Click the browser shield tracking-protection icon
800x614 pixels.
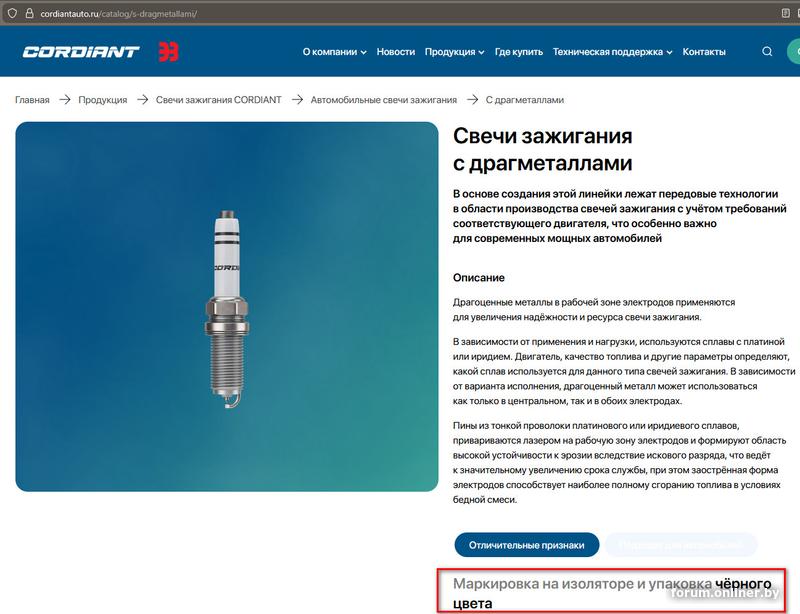(x=12, y=14)
